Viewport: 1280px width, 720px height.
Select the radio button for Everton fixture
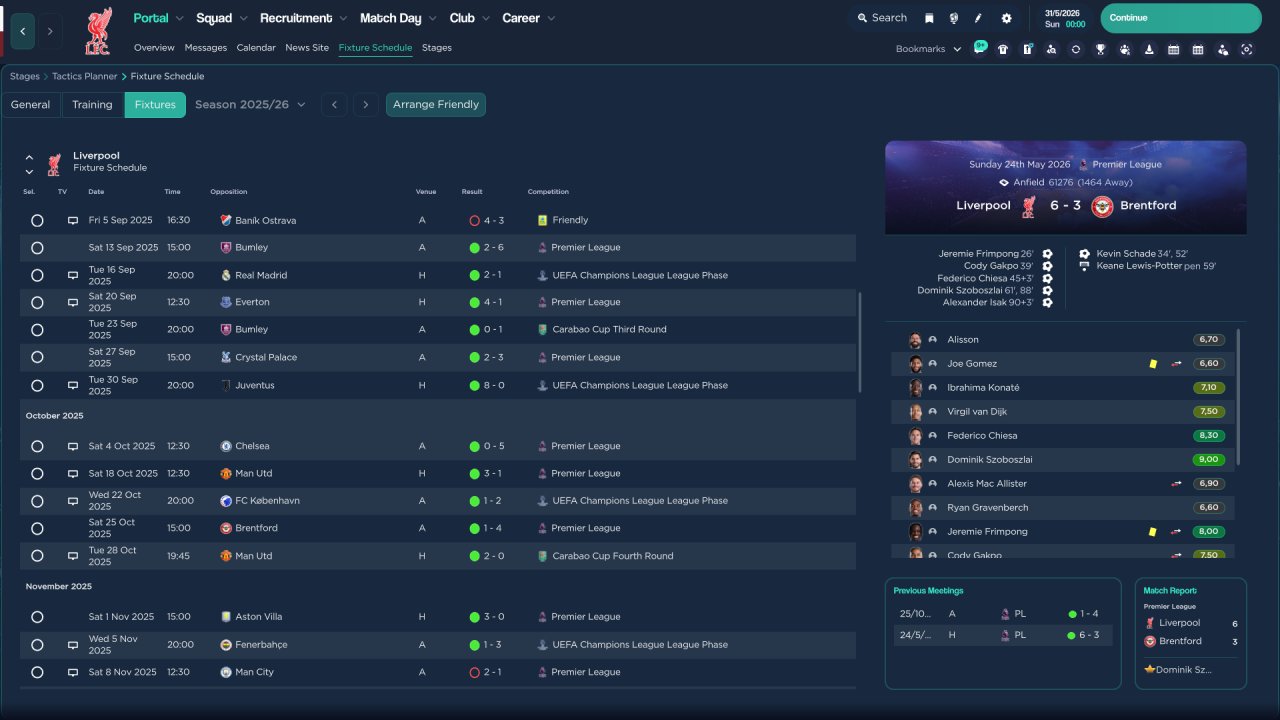(x=37, y=302)
